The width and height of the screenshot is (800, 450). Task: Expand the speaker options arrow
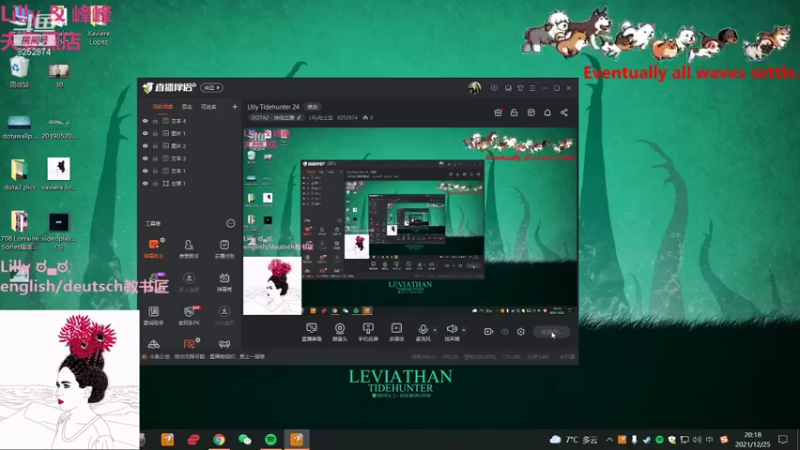point(463,330)
